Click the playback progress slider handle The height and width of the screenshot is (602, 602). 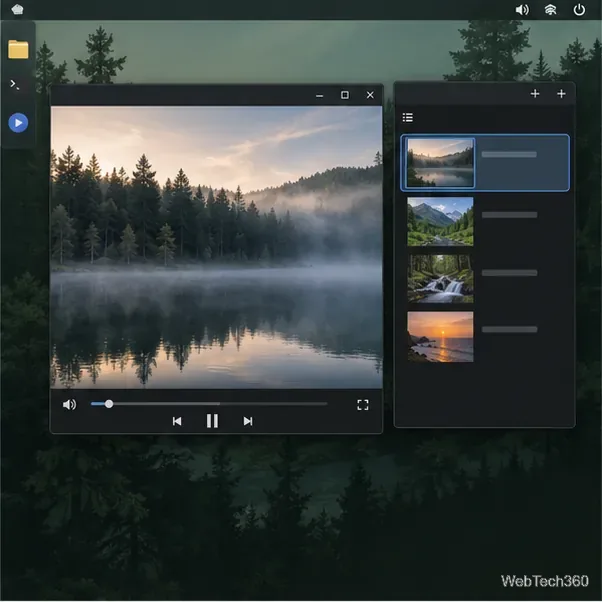coord(109,404)
